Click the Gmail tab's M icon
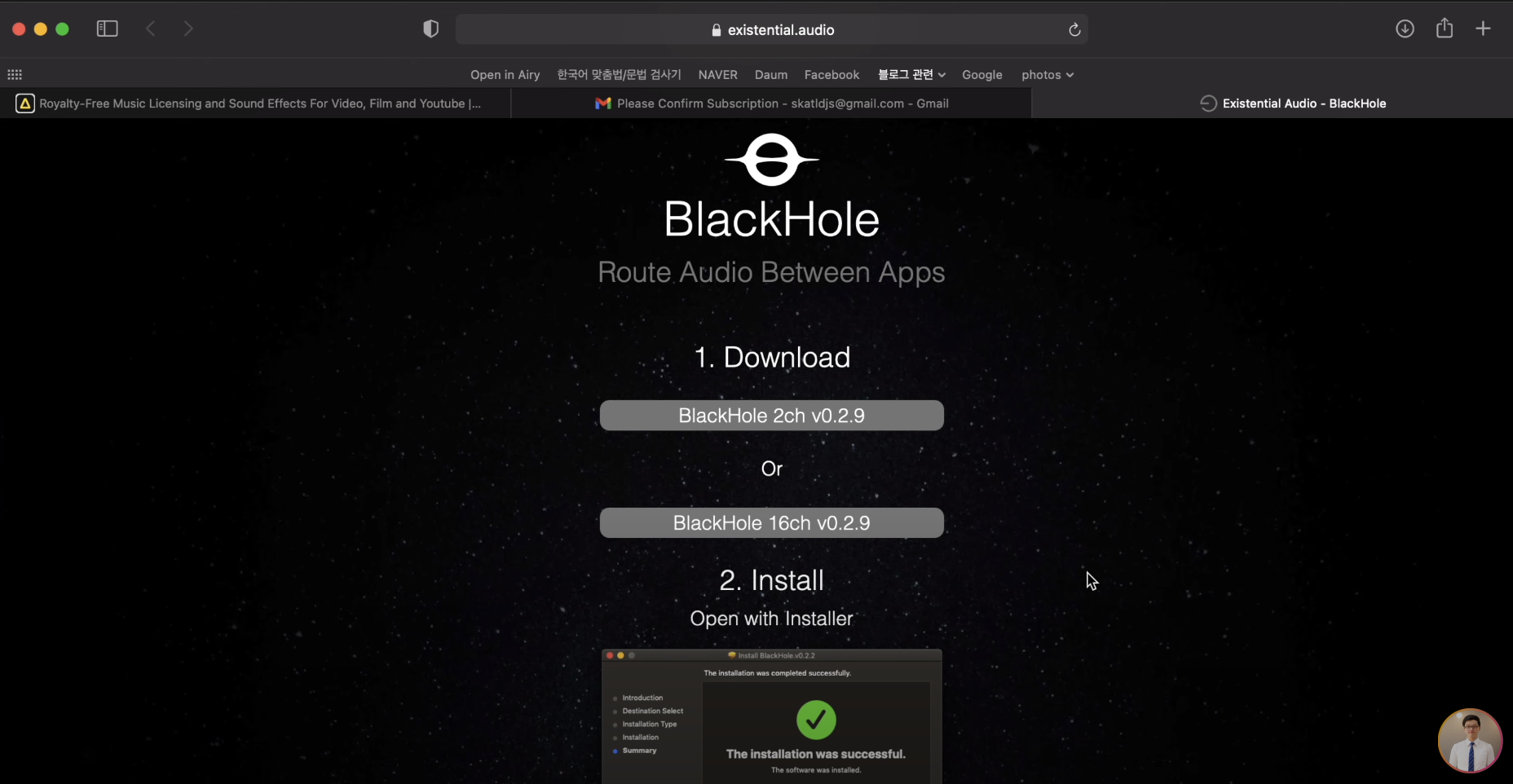The height and width of the screenshot is (784, 1513). pyautogui.click(x=603, y=104)
